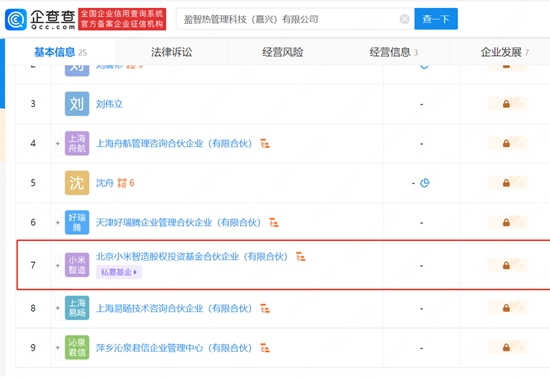
Task: Expand row 9 沁泉君信 with plus
Action: (x=58, y=347)
